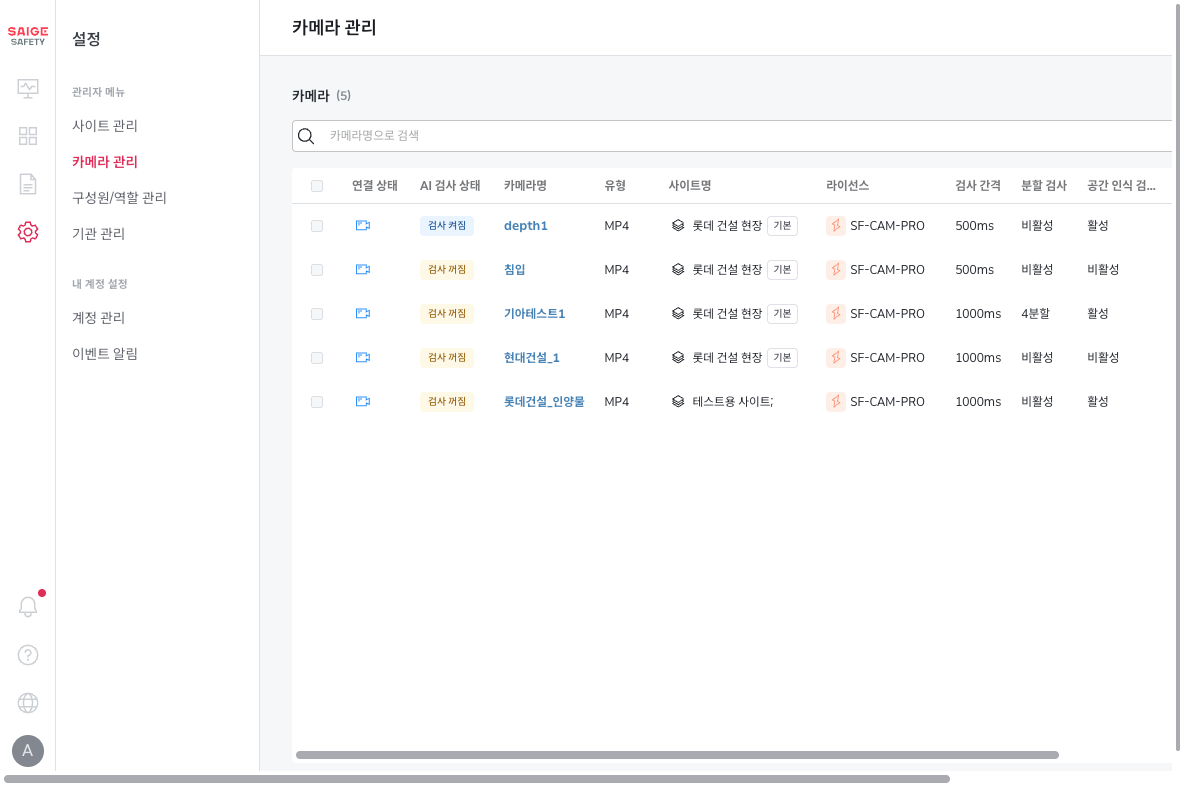Open the report document icon in sidebar
This screenshot has height=787, width=1184.
coord(28,184)
